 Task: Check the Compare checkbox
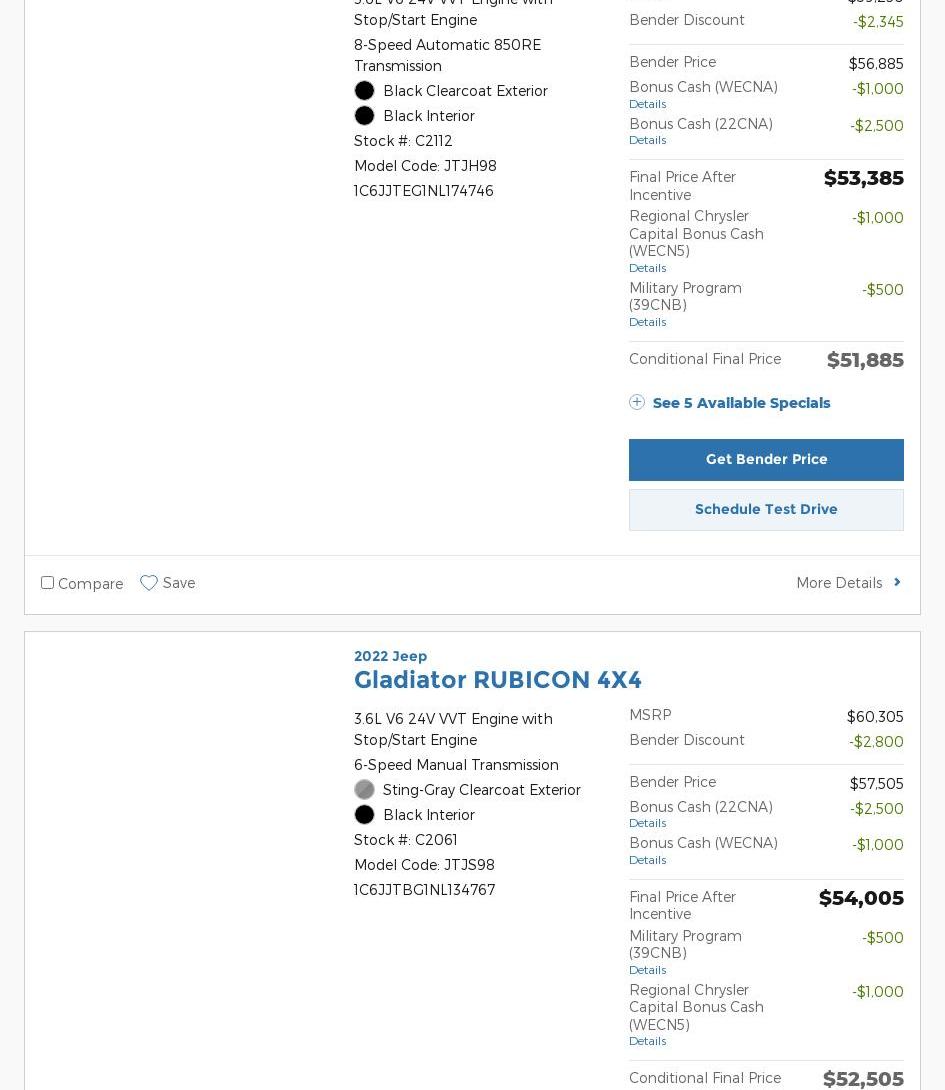click(47, 582)
